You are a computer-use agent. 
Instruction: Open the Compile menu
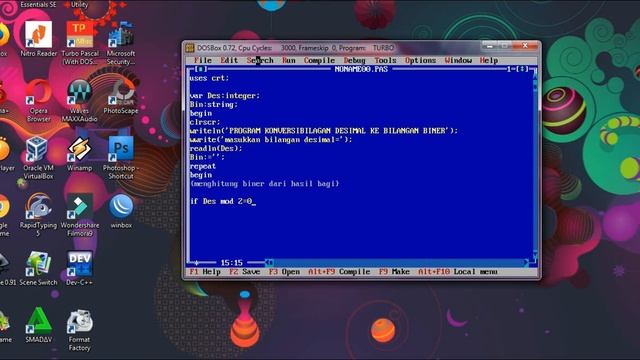(319, 60)
